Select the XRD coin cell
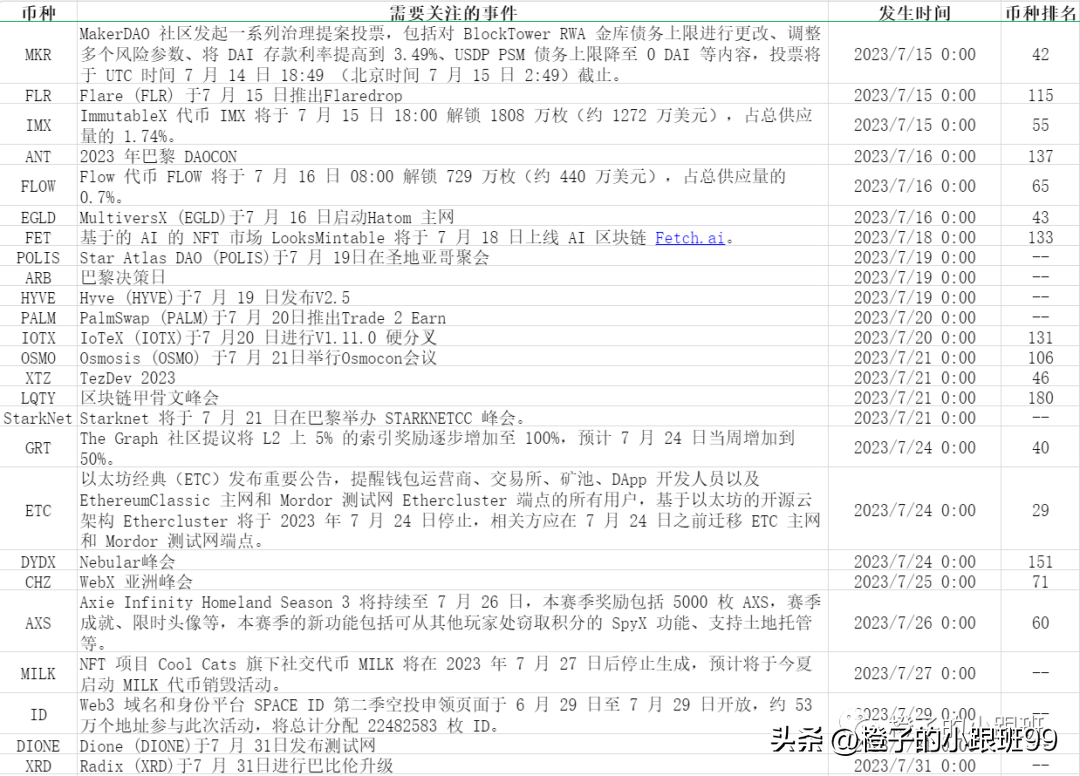Screen dimensions: 1080x776 [x=39, y=766]
